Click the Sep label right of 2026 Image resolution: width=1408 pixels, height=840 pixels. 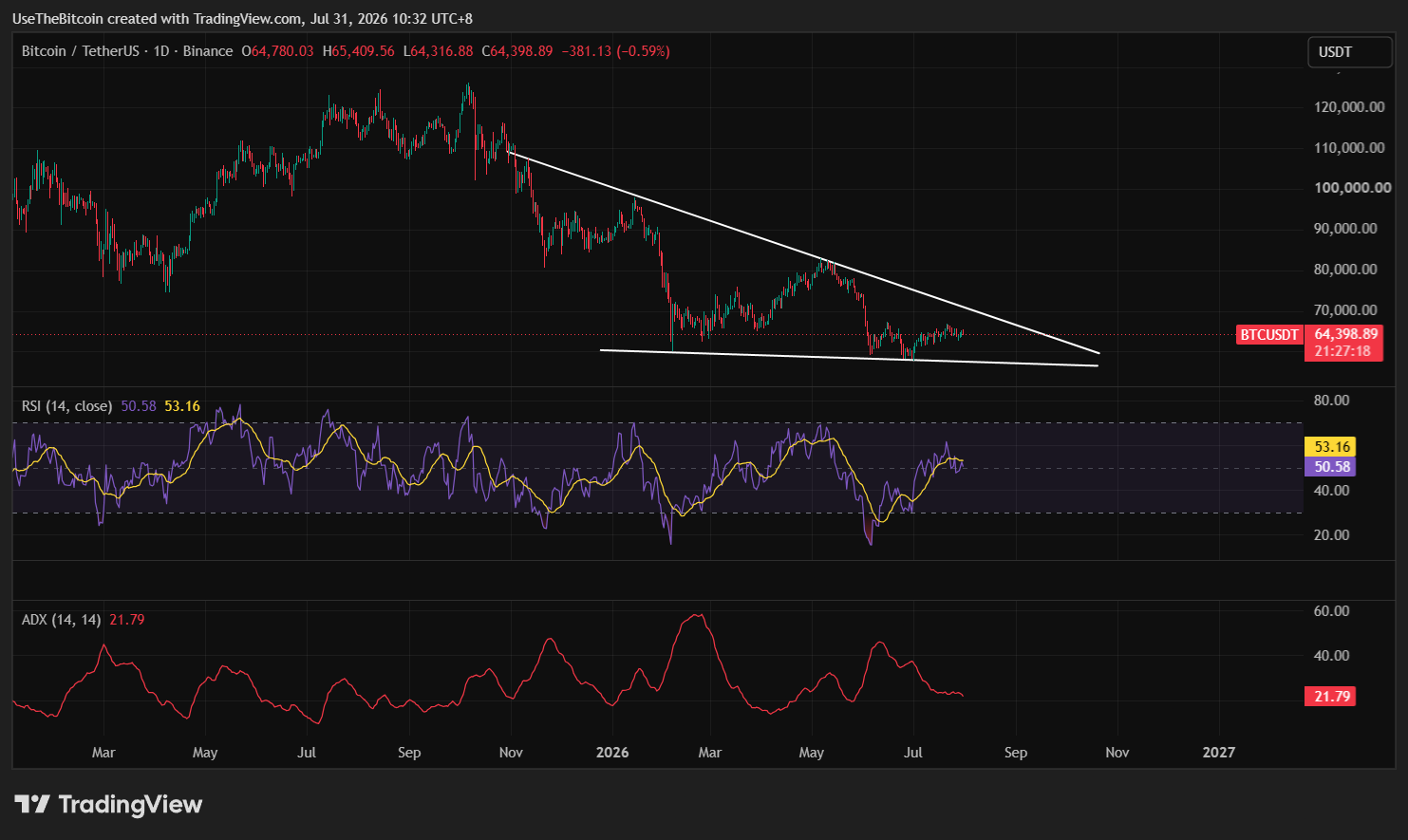click(1016, 753)
